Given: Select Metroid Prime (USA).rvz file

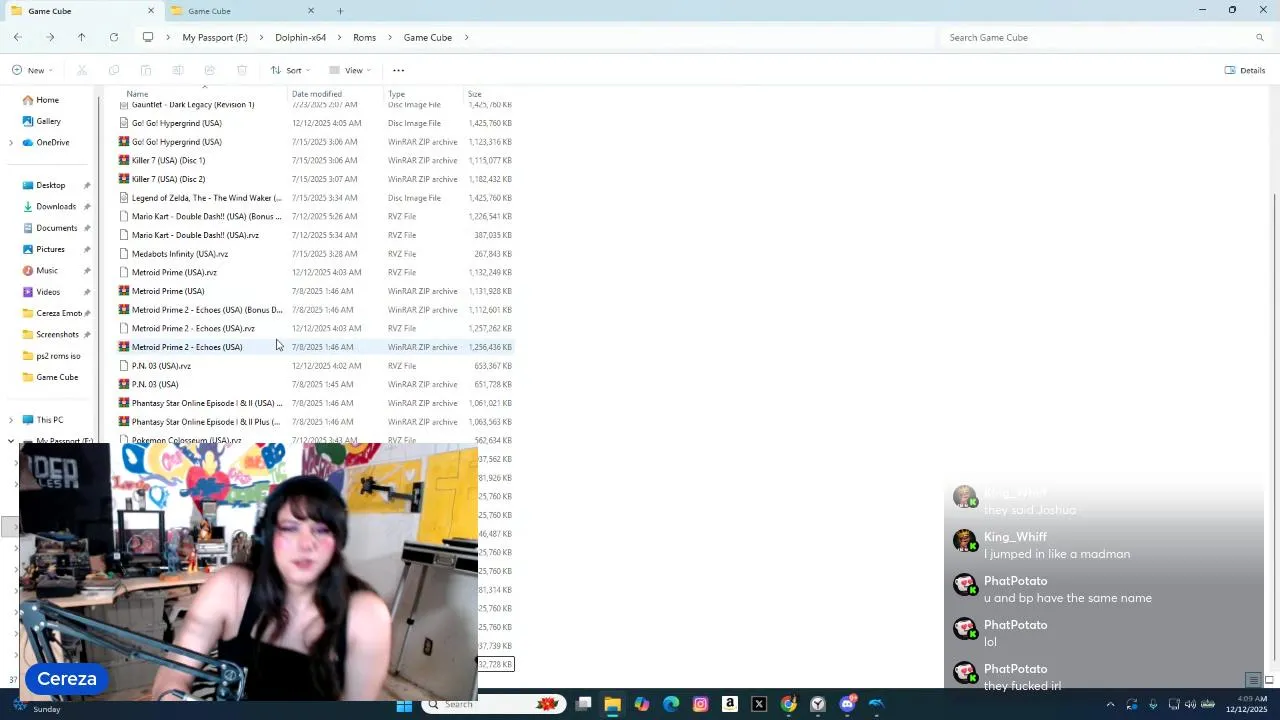Looking at the screenshot, I should click(315, 272).
